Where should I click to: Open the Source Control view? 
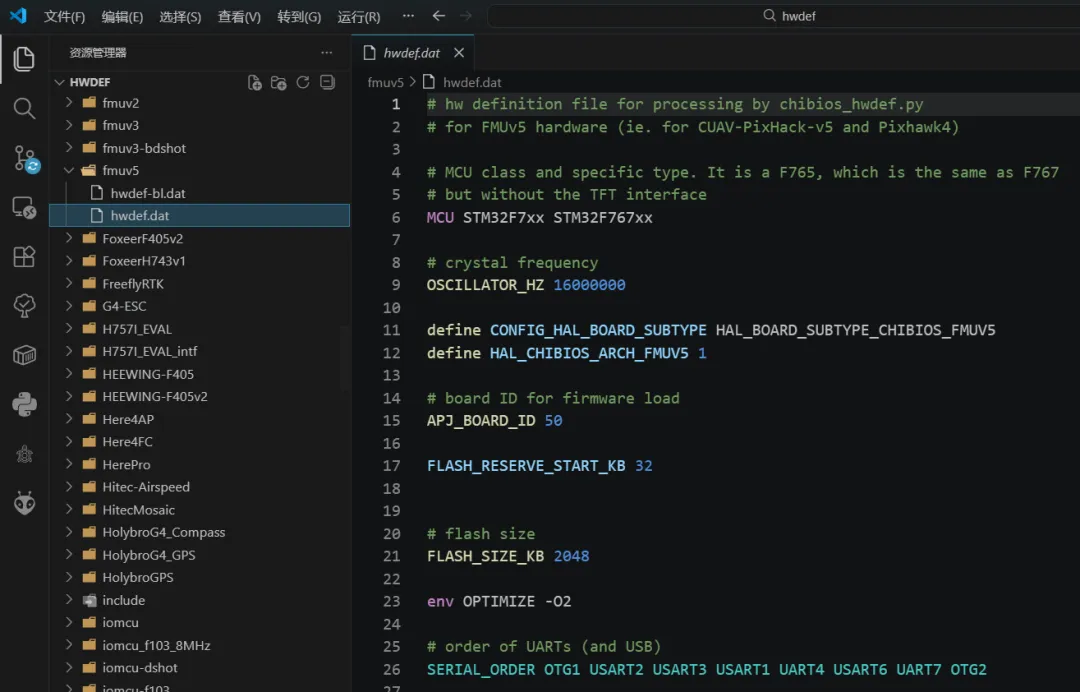(x=24, y=158)
